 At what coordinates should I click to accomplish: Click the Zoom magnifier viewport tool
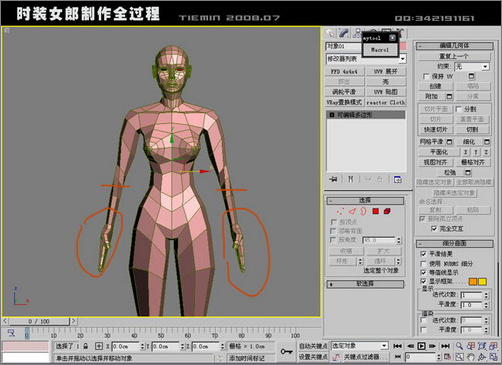tap(459, 346)
